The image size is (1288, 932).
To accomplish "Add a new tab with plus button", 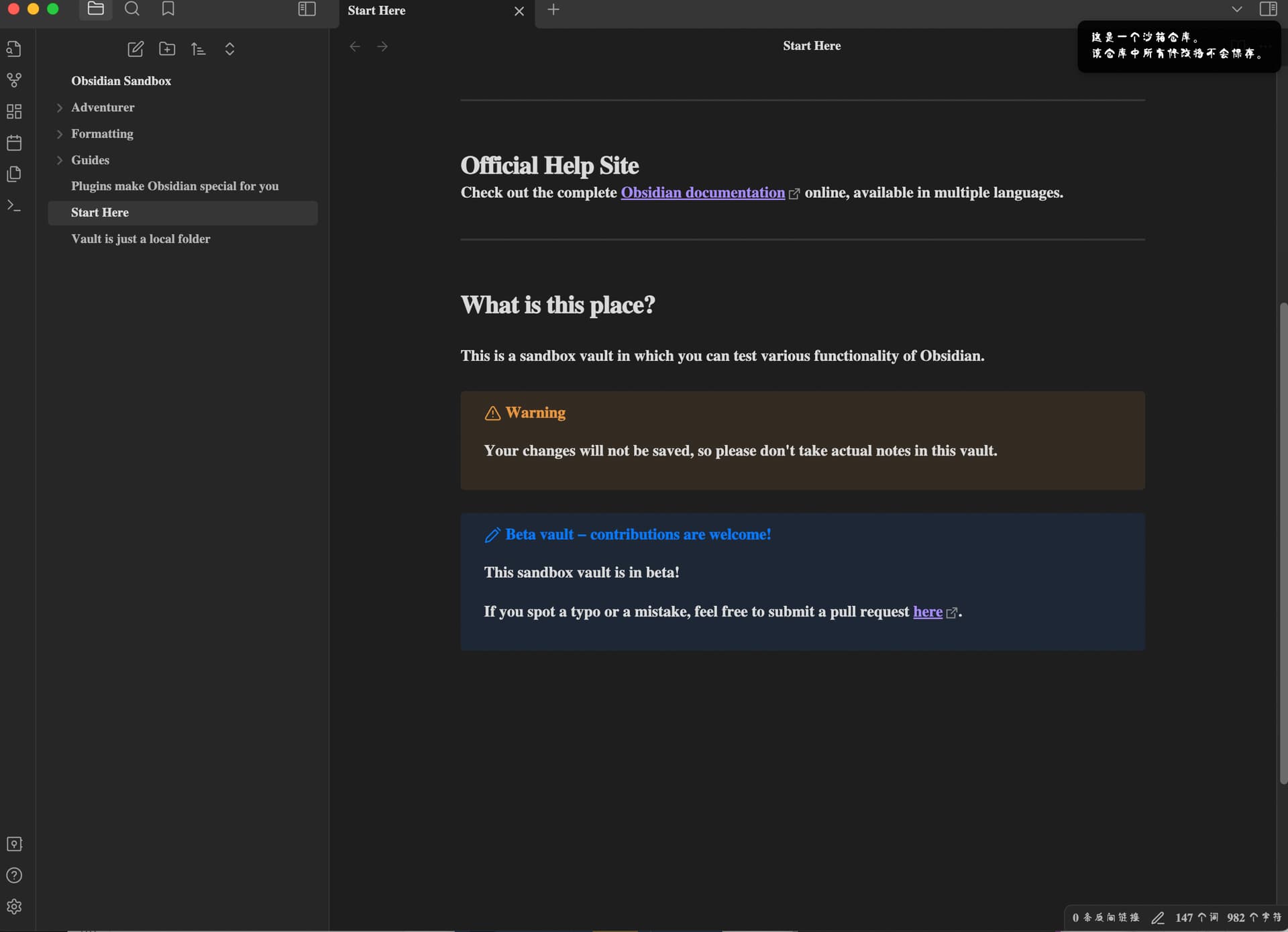I will (x=553, y=9).
